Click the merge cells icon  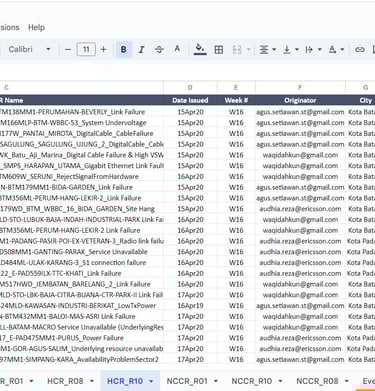tap(237, 50)
